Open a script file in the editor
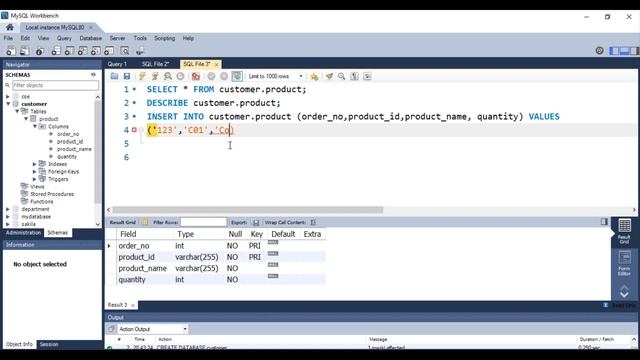The image size is (640, 360). (x=114, y=76)
